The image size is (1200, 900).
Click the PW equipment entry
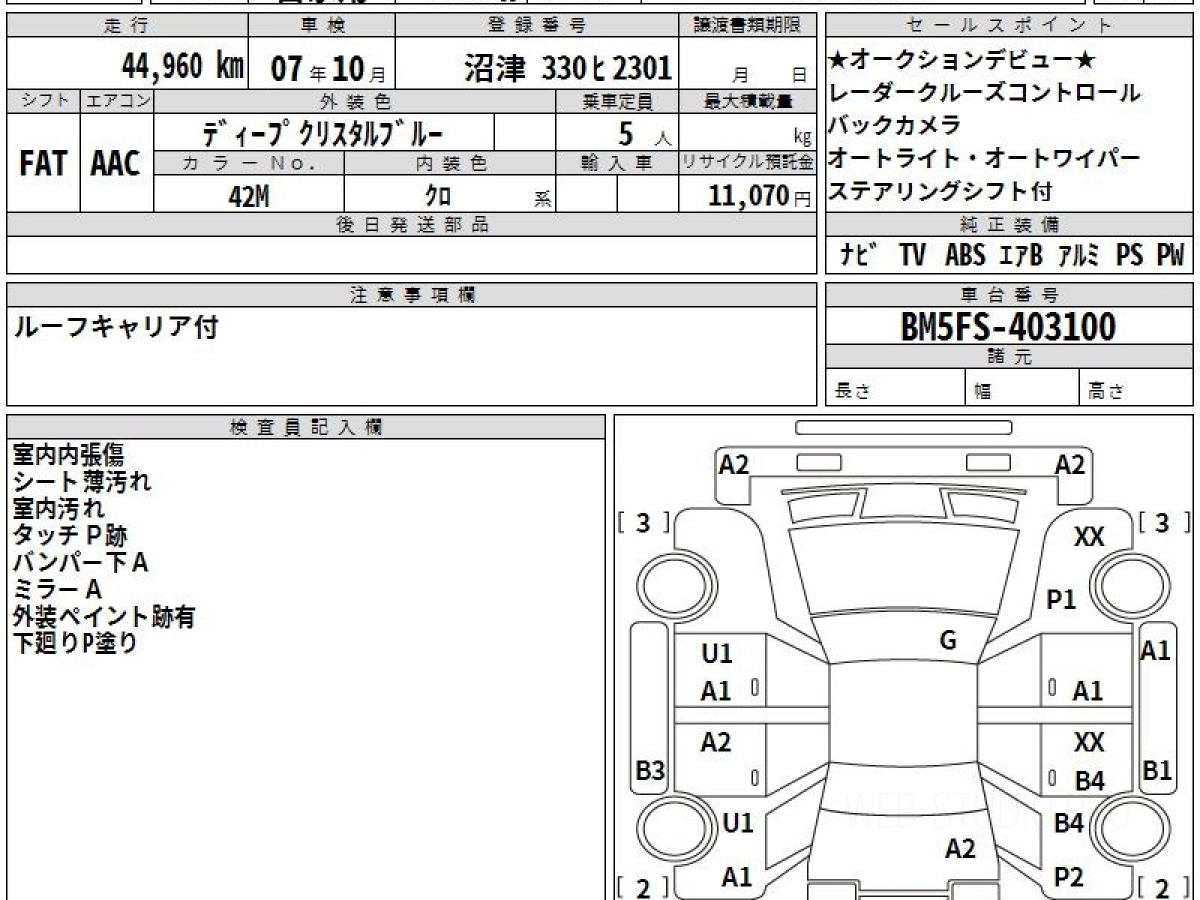(1170, 255)
